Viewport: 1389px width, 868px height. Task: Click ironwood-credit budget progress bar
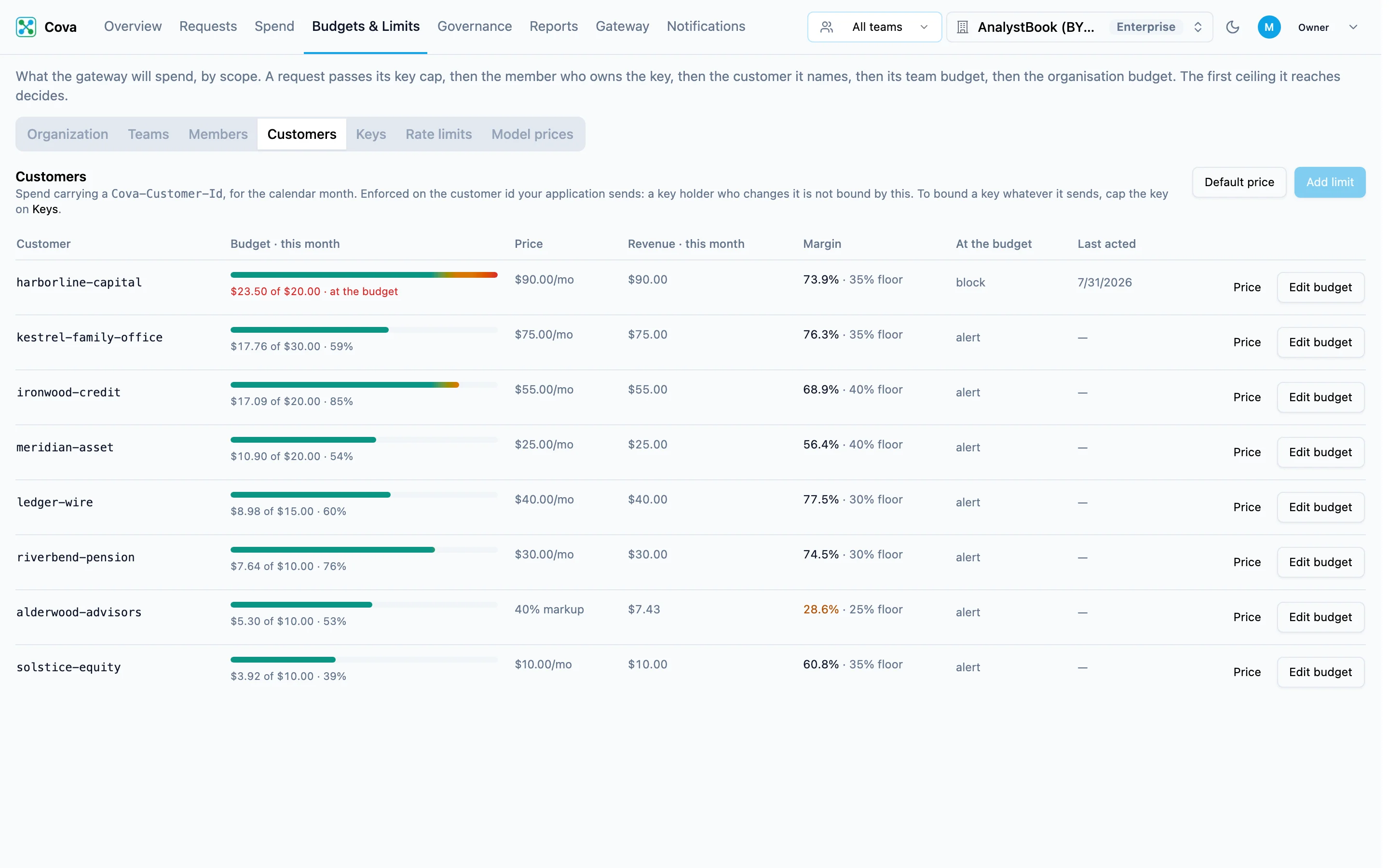364,385
